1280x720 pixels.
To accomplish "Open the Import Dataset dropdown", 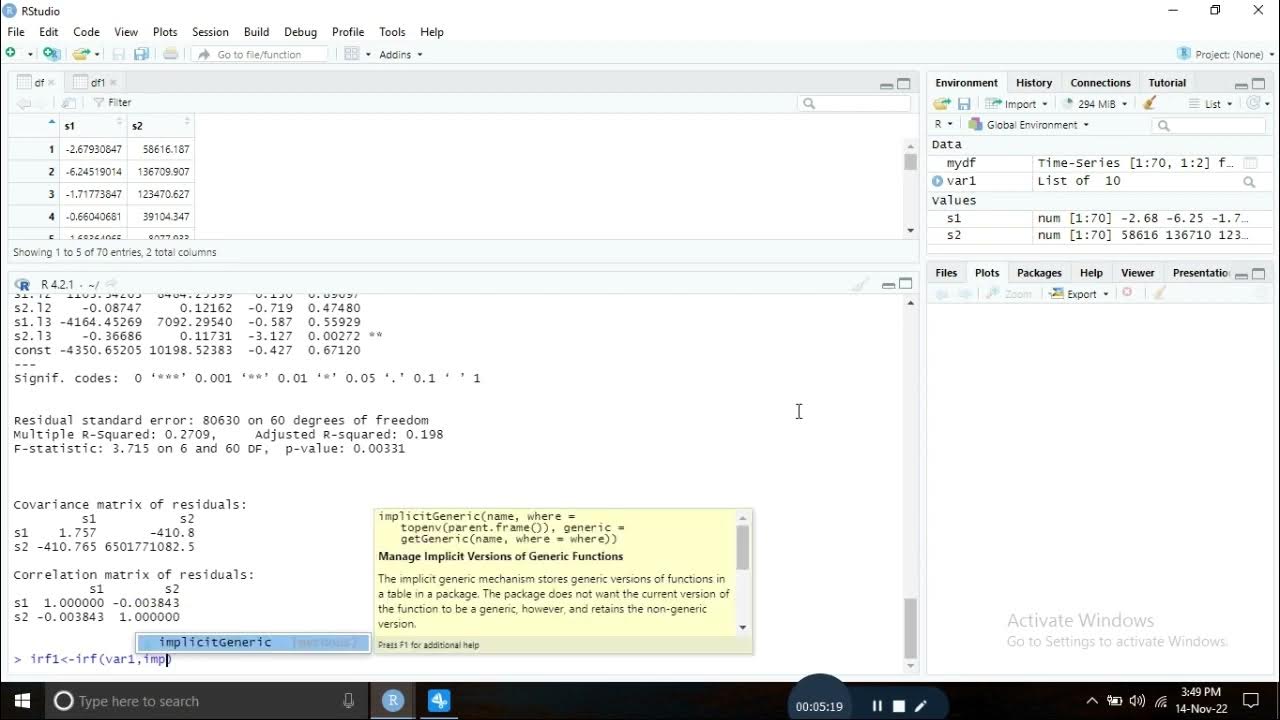I will click(1016, 104).
